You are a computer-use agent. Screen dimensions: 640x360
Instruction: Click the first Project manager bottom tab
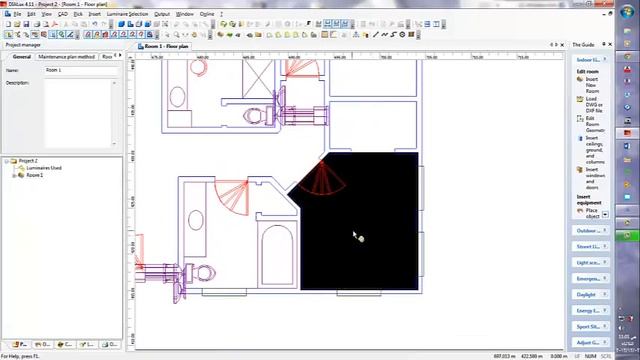pyautogui.click(x=20, y=345)
